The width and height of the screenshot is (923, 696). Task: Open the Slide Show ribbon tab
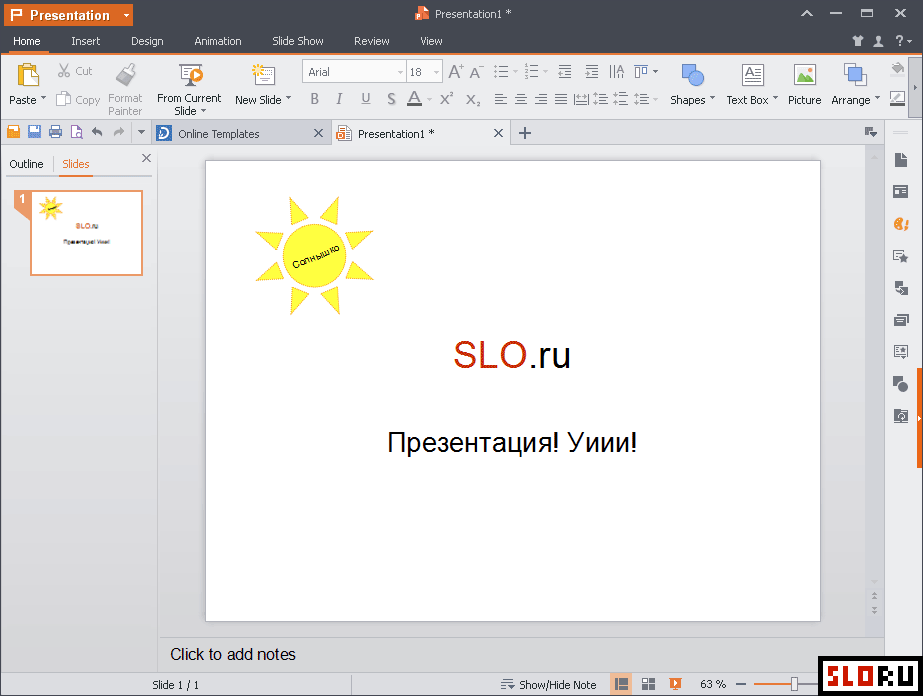coord(298,41)
